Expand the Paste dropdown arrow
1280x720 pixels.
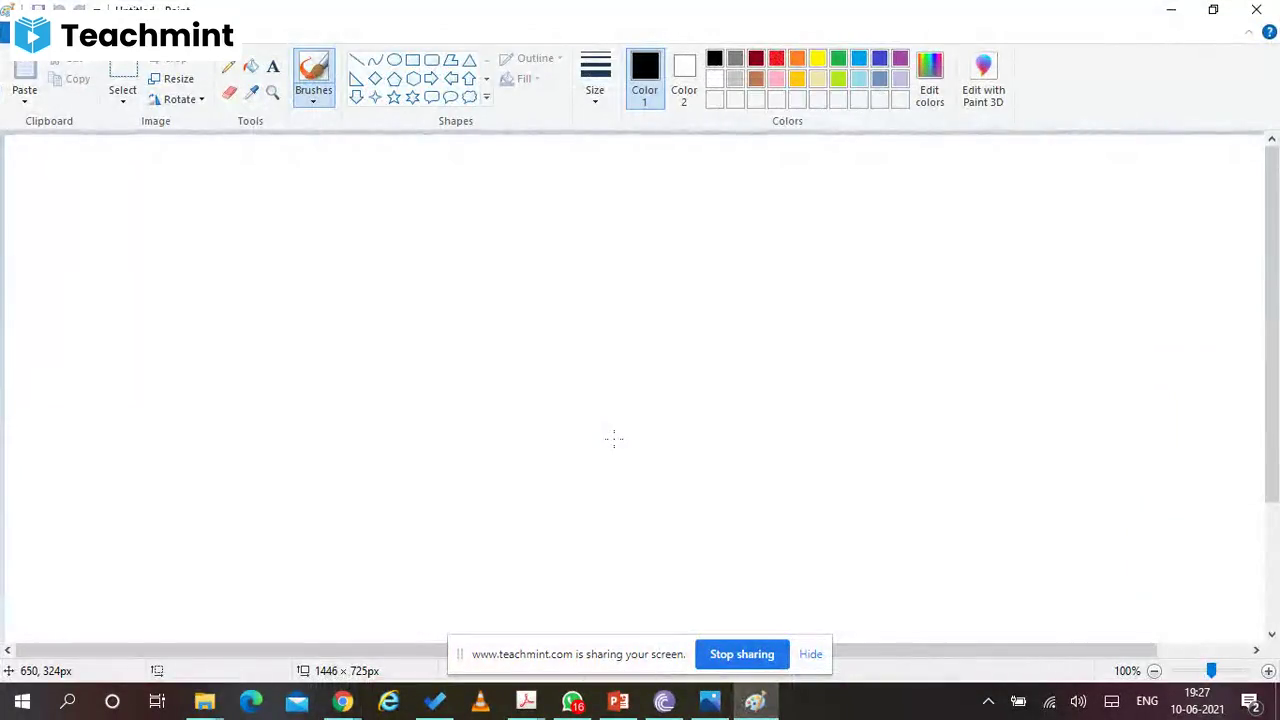click(25, 101)
